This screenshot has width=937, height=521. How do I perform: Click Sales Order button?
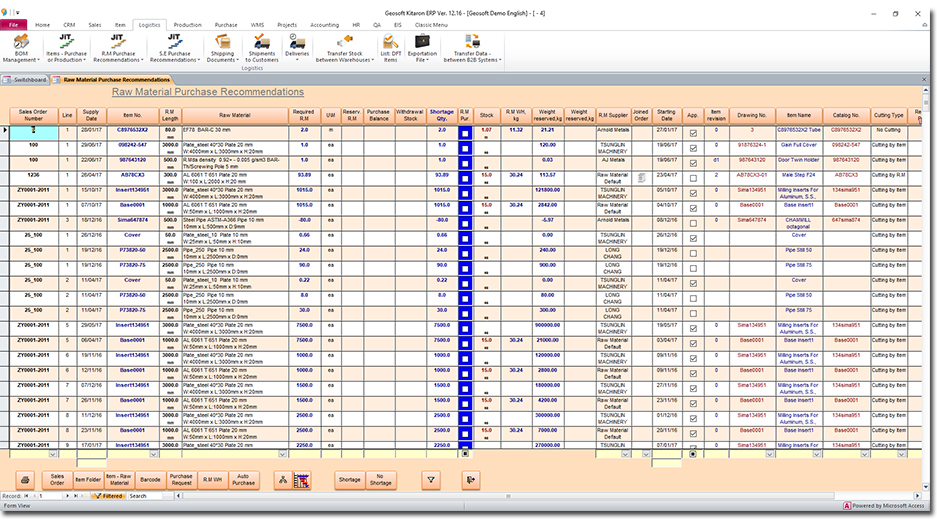click(57, 480)
